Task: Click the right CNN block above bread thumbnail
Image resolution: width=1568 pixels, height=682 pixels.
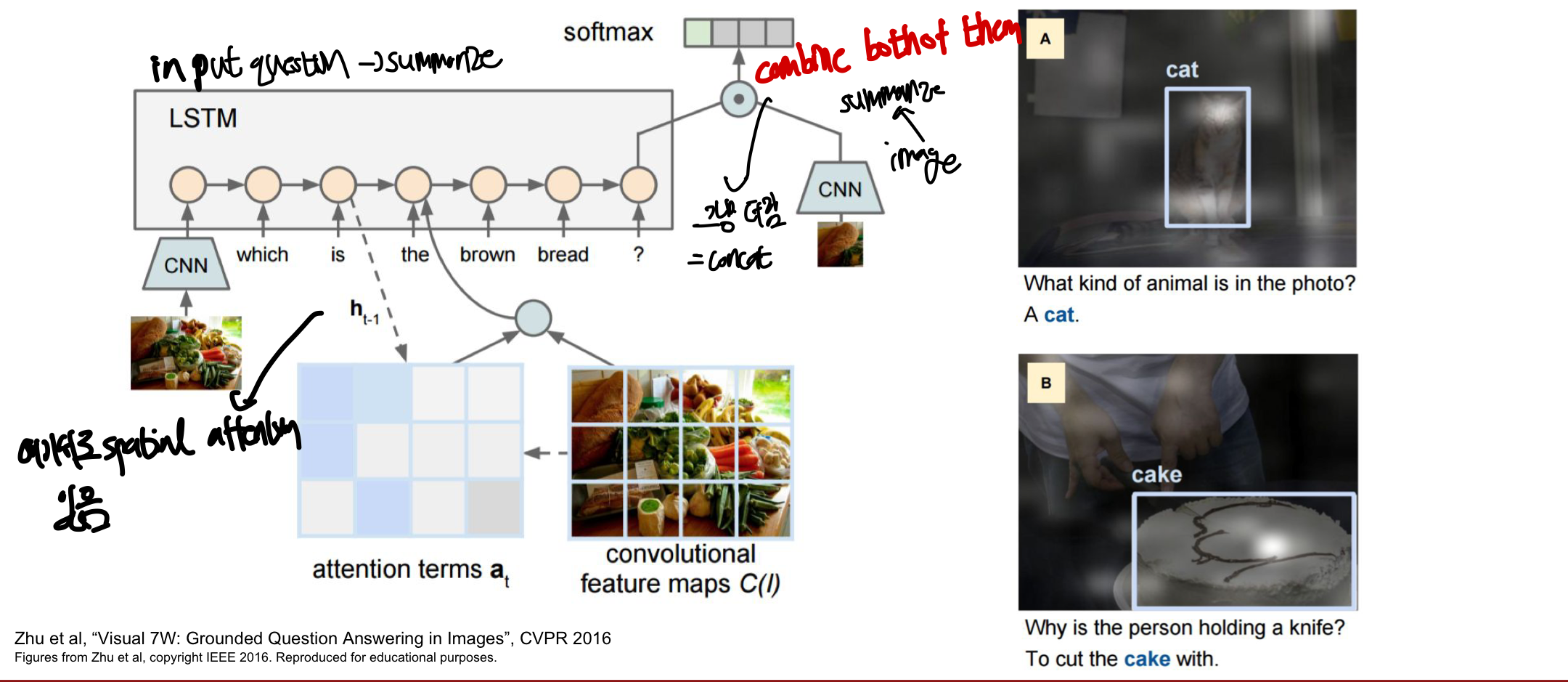Action: pos(840,188)
